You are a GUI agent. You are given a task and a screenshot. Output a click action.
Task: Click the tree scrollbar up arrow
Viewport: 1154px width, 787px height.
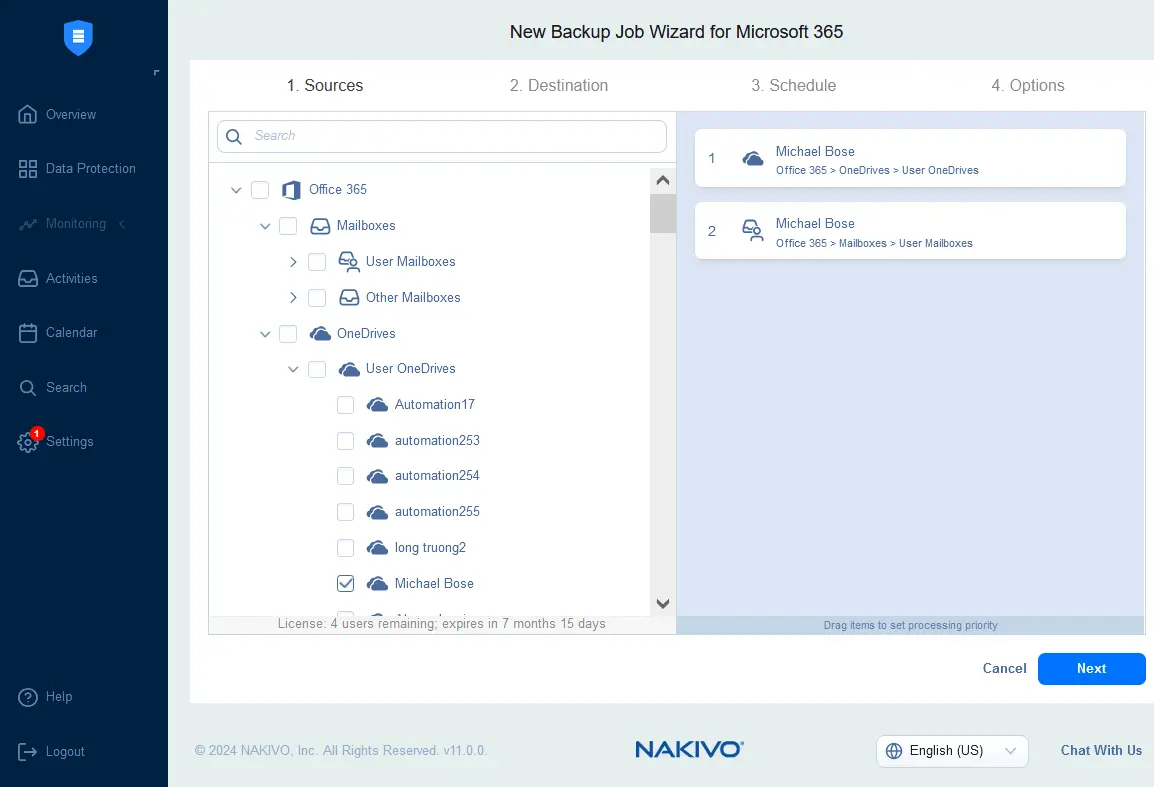click(x=662, y=180)
